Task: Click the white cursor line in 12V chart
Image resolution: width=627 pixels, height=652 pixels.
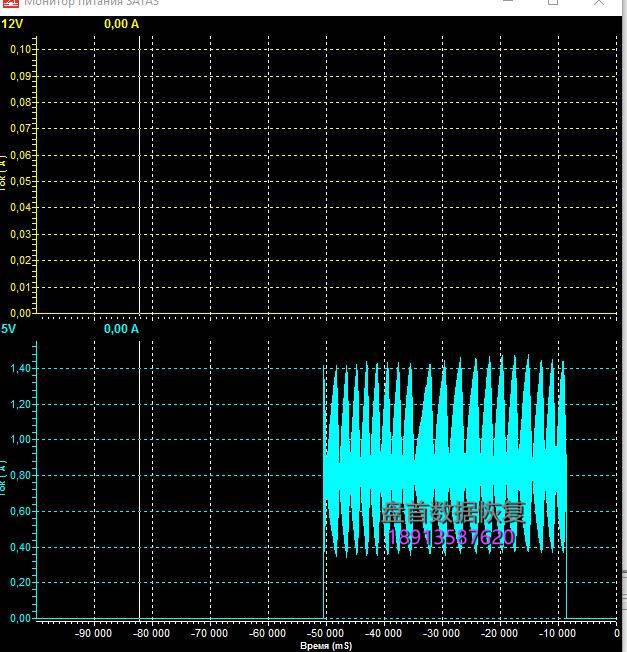Action: 139,175
